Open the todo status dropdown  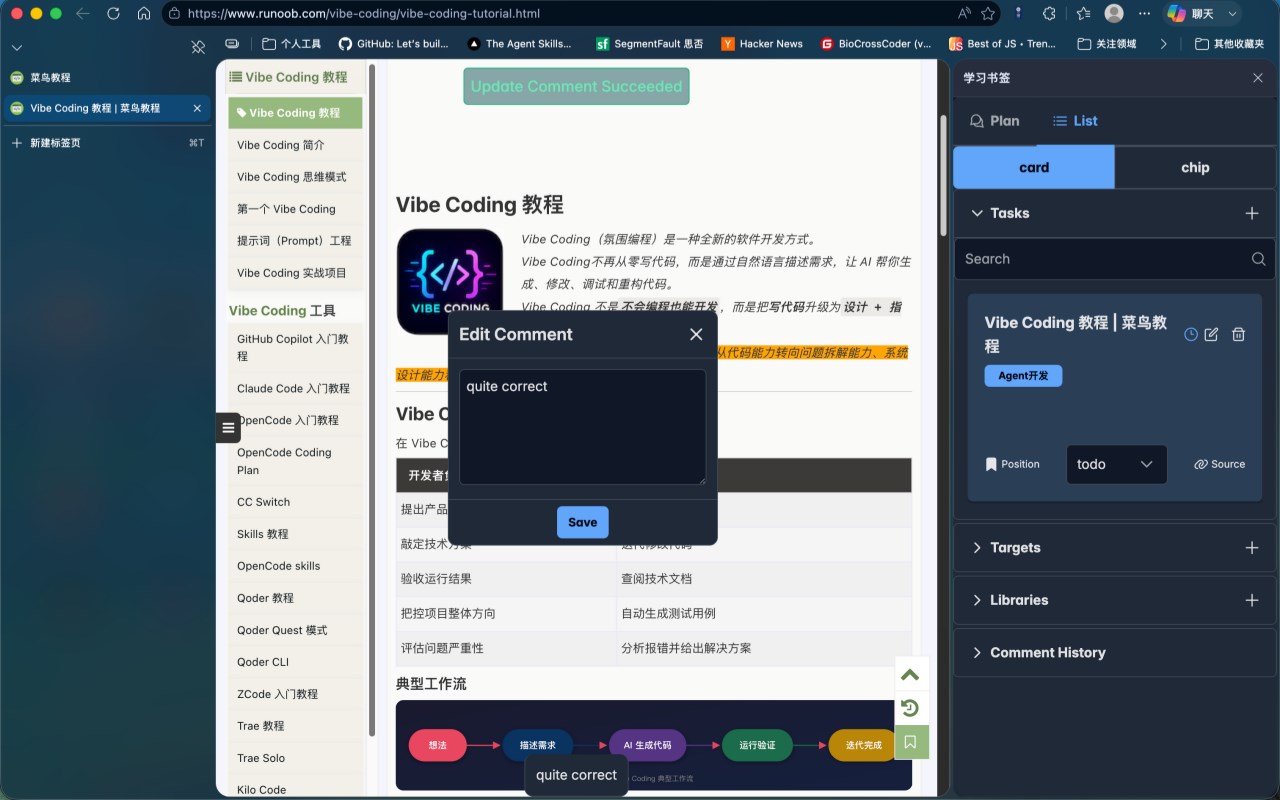(x=1116, y=464)
